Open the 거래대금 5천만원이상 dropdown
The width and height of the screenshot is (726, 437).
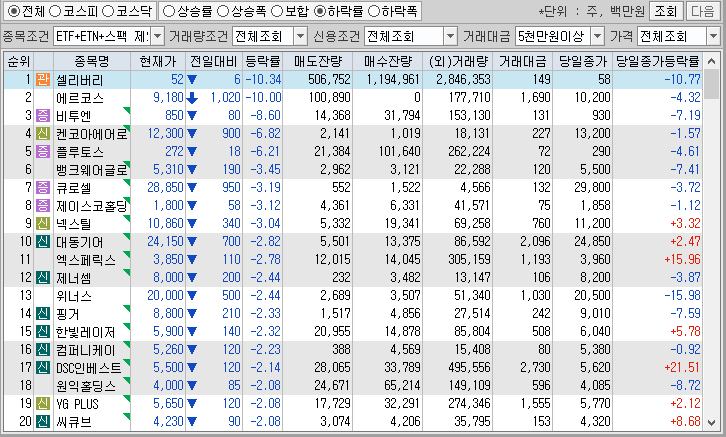(598, 36)
